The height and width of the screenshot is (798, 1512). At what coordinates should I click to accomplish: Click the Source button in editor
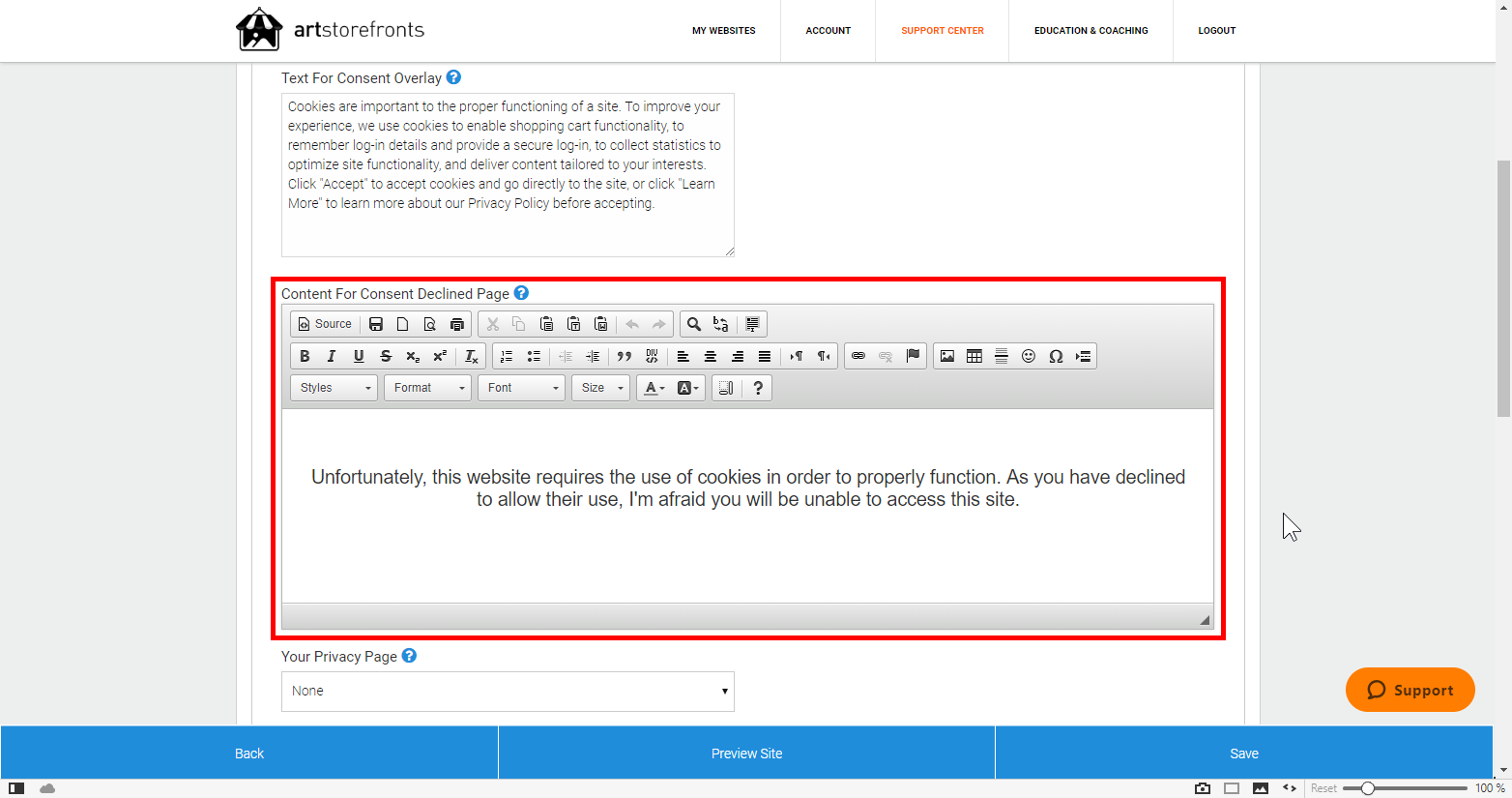[x=325, y=324]
